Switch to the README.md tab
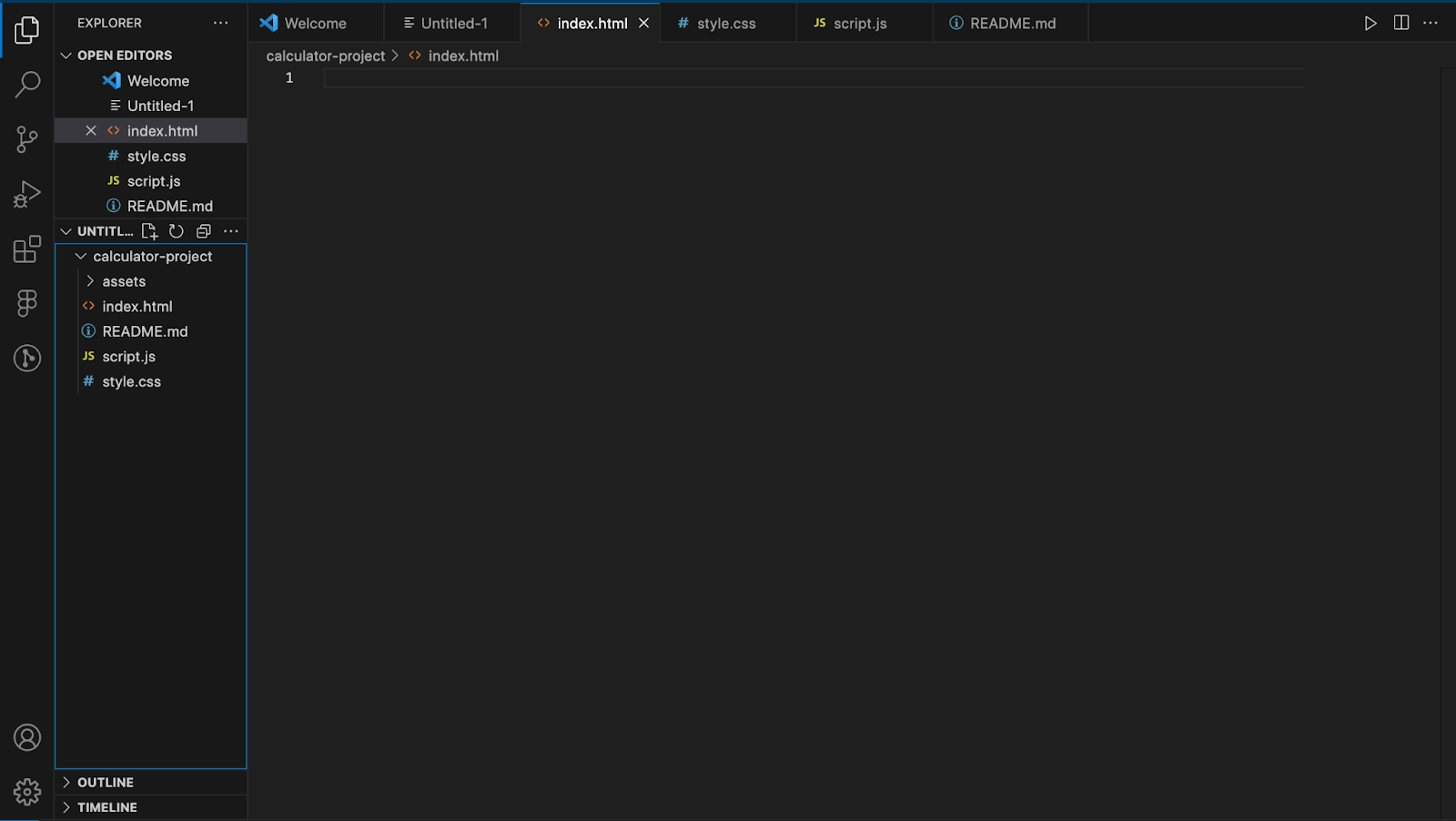 coord(1010,23)
